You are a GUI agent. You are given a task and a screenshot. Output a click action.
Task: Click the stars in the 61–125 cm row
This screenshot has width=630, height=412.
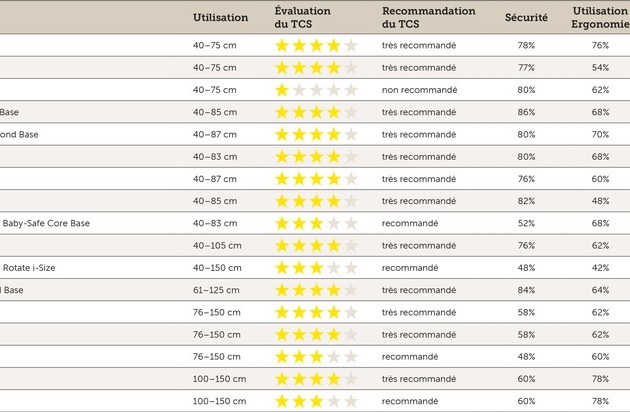pyautogui.click(x=315, y=290)
